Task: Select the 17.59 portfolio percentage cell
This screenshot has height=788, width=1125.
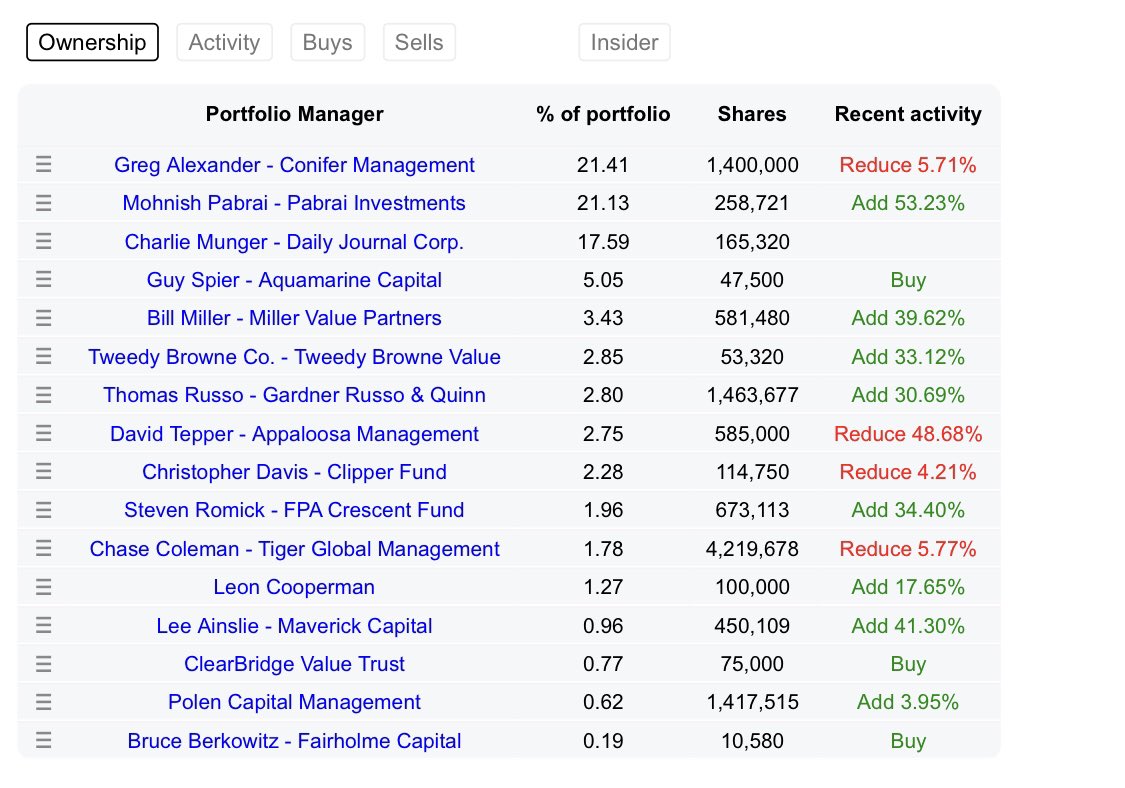Action: tap(603, 242)
